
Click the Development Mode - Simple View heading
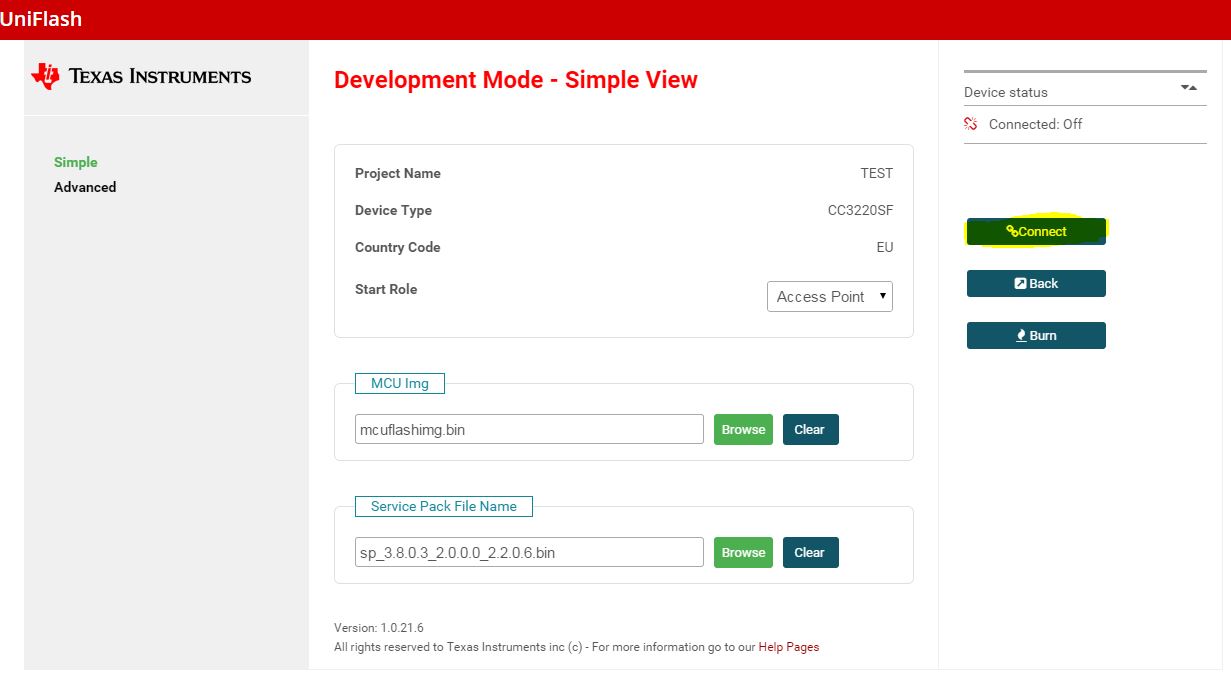[516, 80]
